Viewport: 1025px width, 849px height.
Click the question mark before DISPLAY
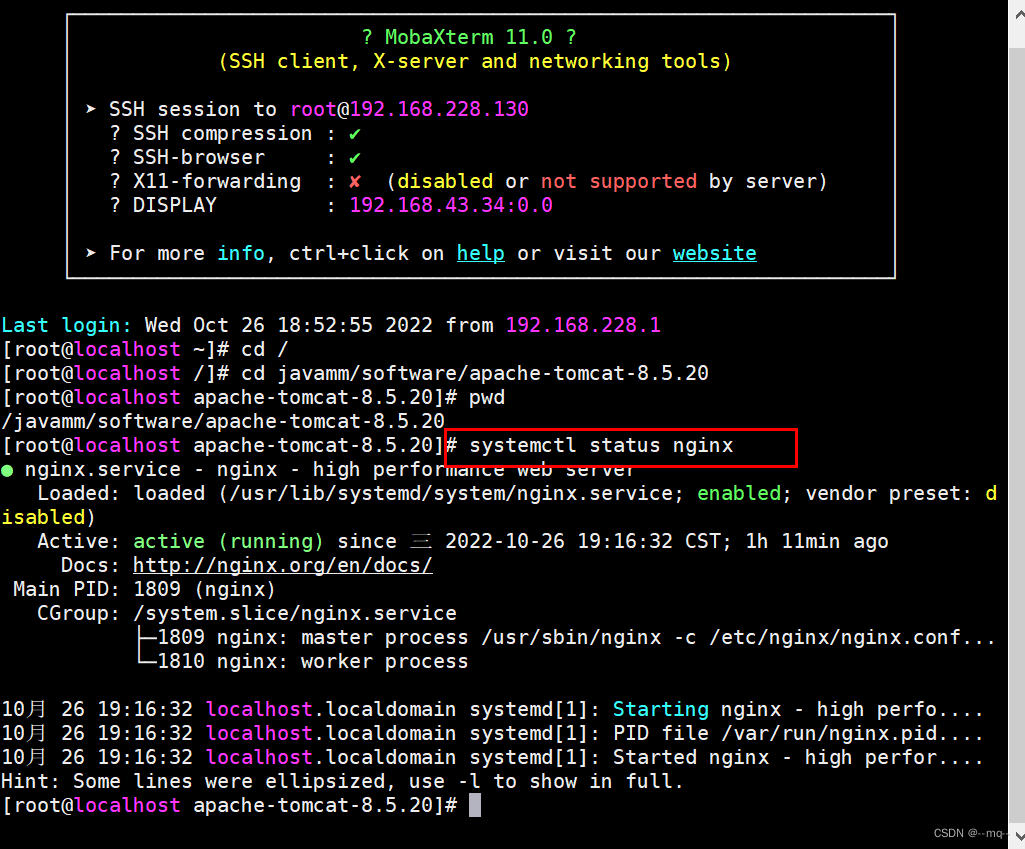113,205
